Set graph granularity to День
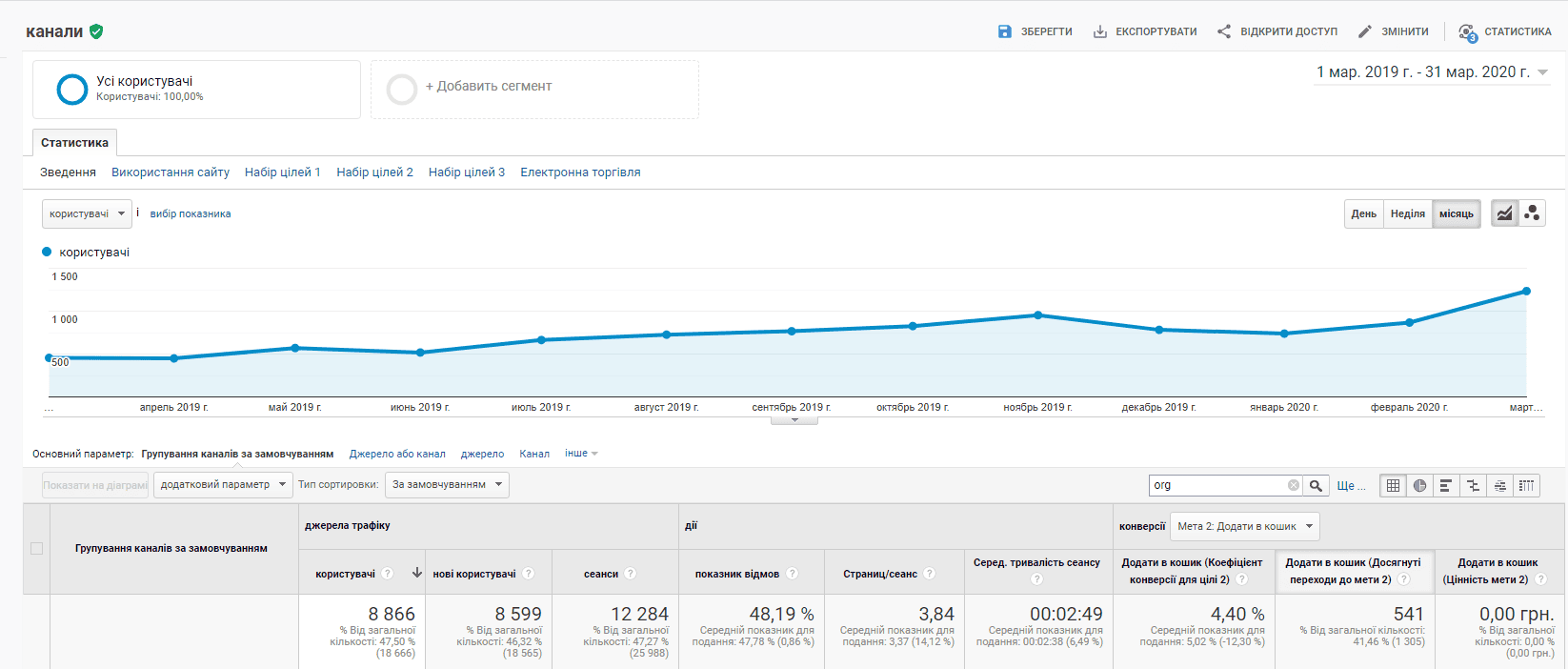The width and height of the screenshot is (1568, 669). coord(1363,213)
